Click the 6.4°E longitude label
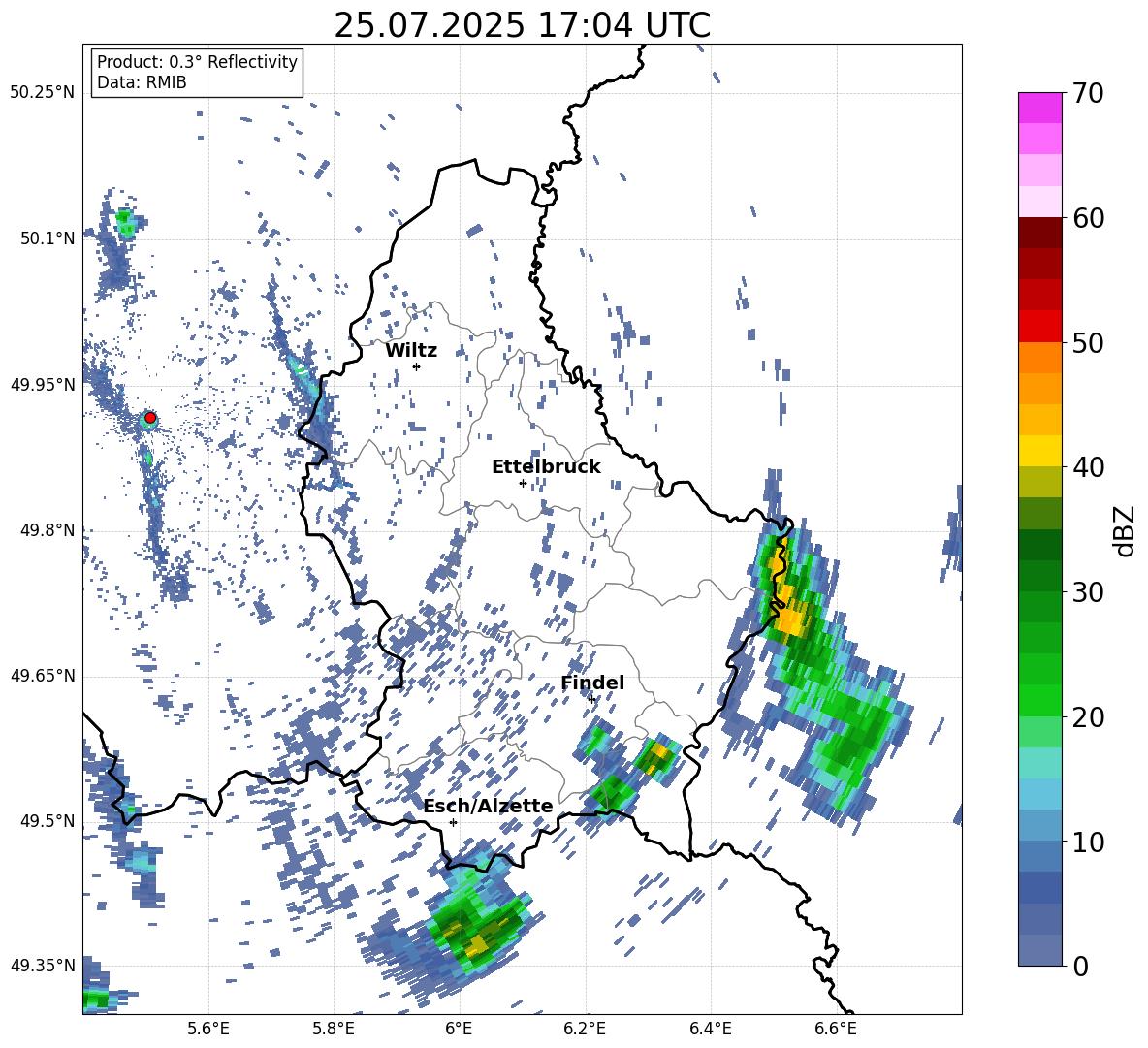Viewport: 1148px width, 1048px height. click(x=710, y=1029)
